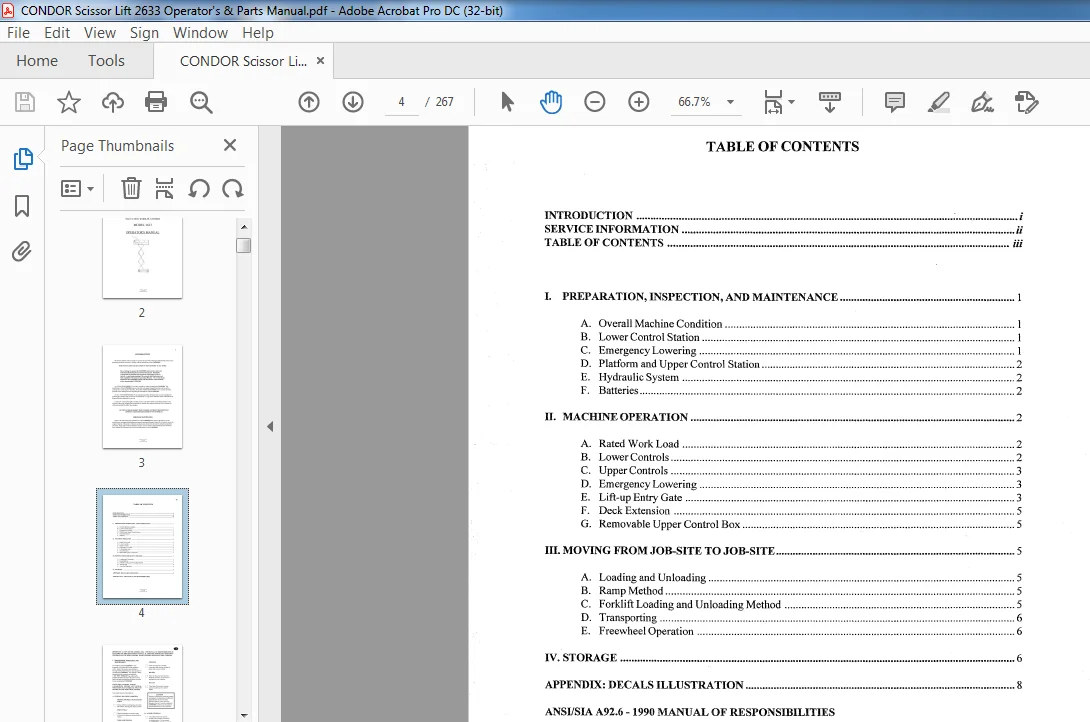Go to the previous page with the up arrow
Viewport: 1090px width, 722px height.
coord(309,102)
